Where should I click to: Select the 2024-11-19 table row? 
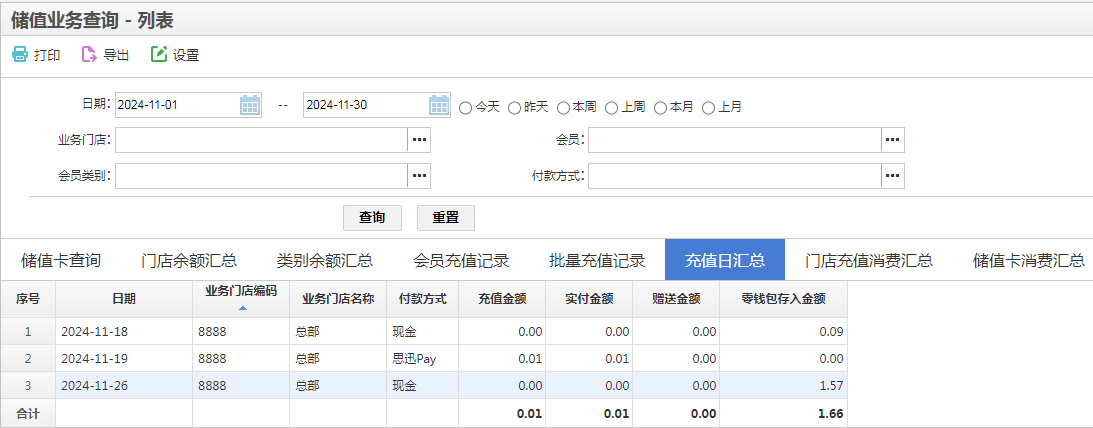pos(424,358)
